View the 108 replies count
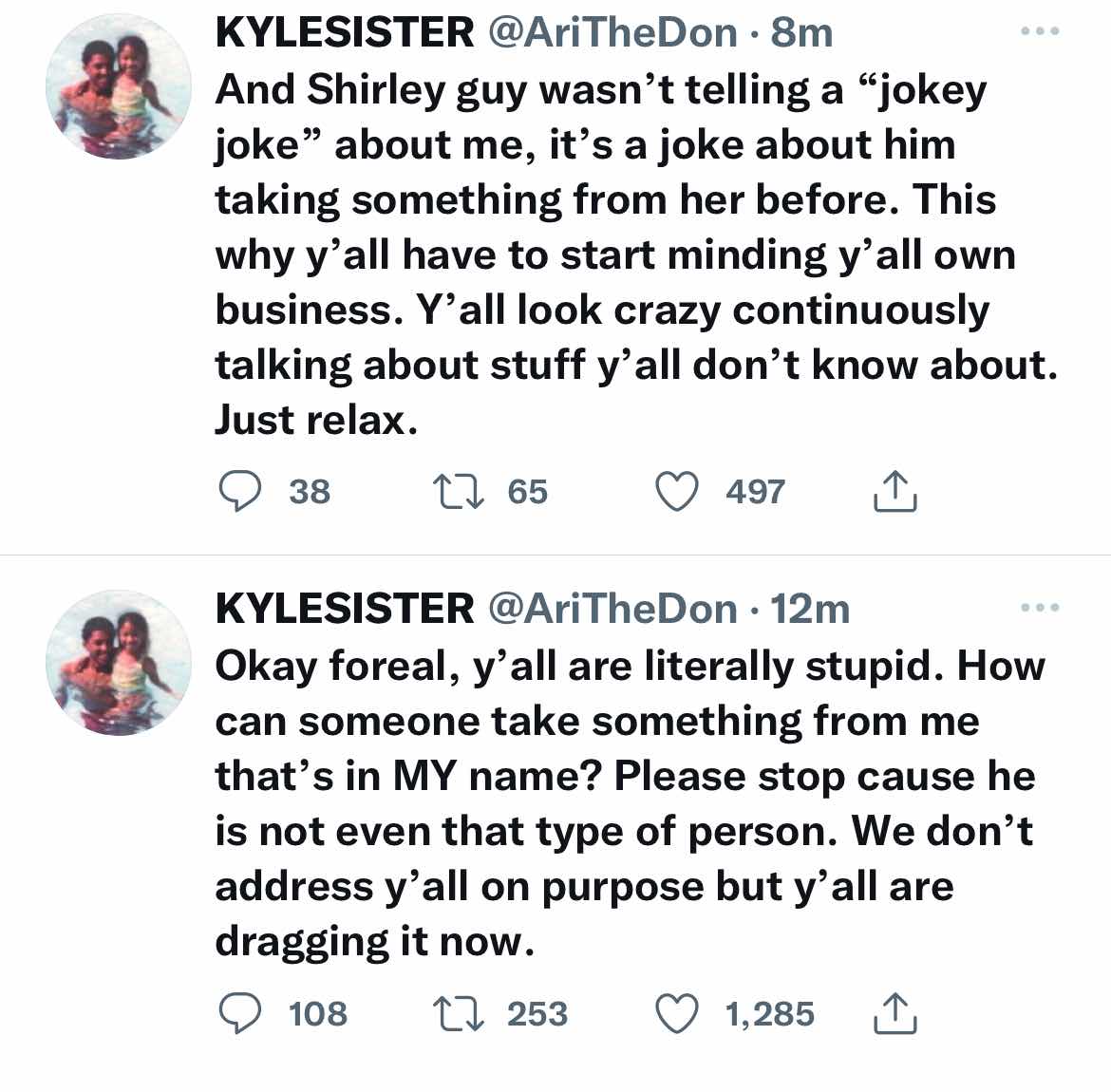Viewport: 1111px width, 1092px height. [x=318, y=1013]
